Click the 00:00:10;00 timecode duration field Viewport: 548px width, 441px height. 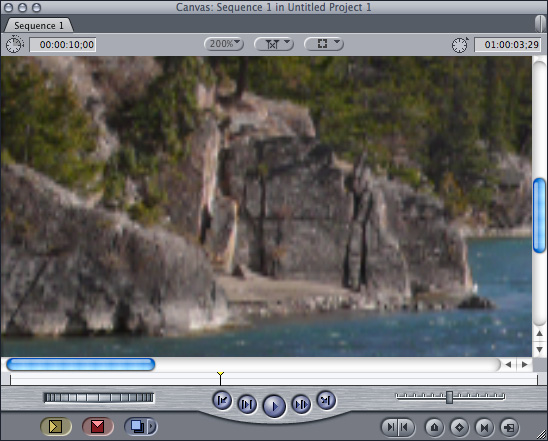click(63, 45)
